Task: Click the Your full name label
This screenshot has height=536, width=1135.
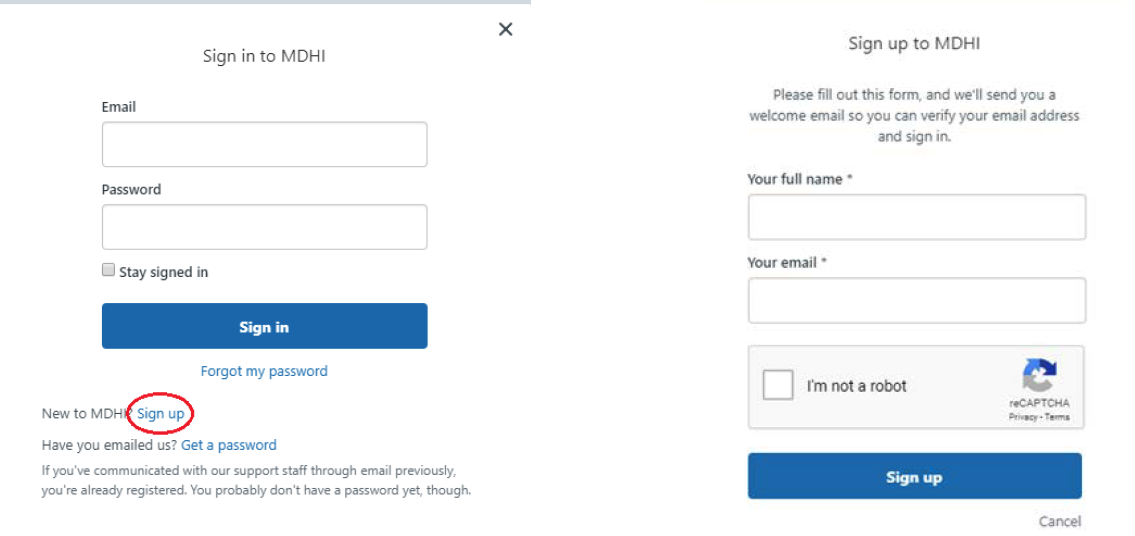Action: click(x=795, y=179)
